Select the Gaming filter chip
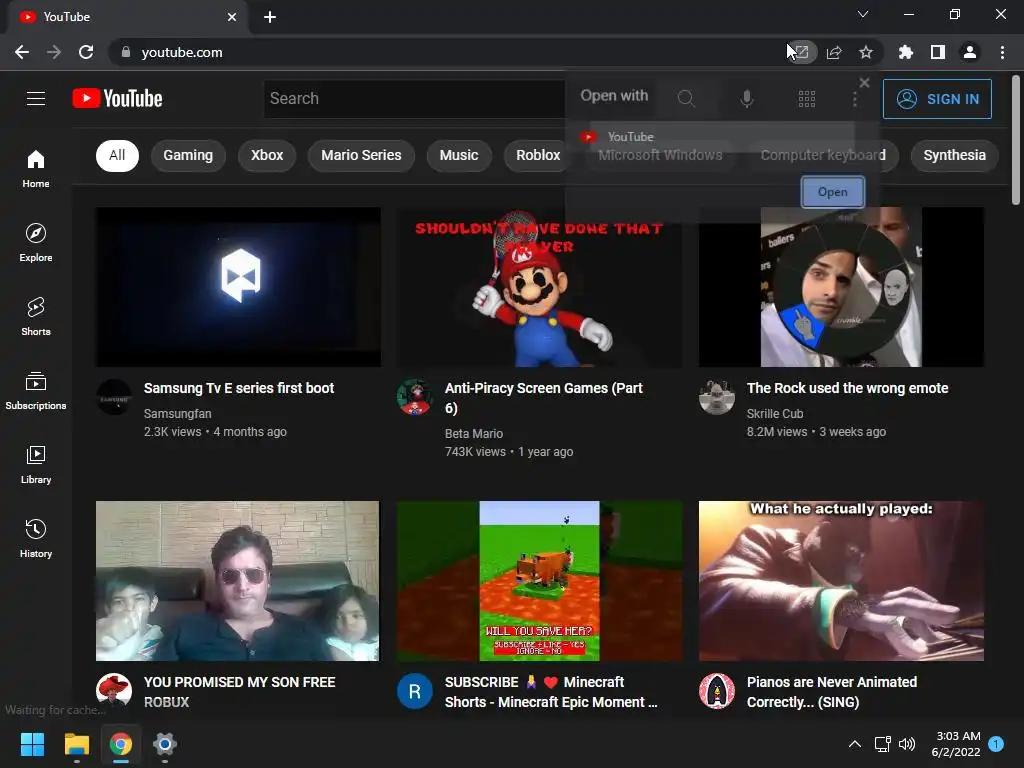Image resolution: width=1024 pixels, height=768 pixels. click(188, 155)
